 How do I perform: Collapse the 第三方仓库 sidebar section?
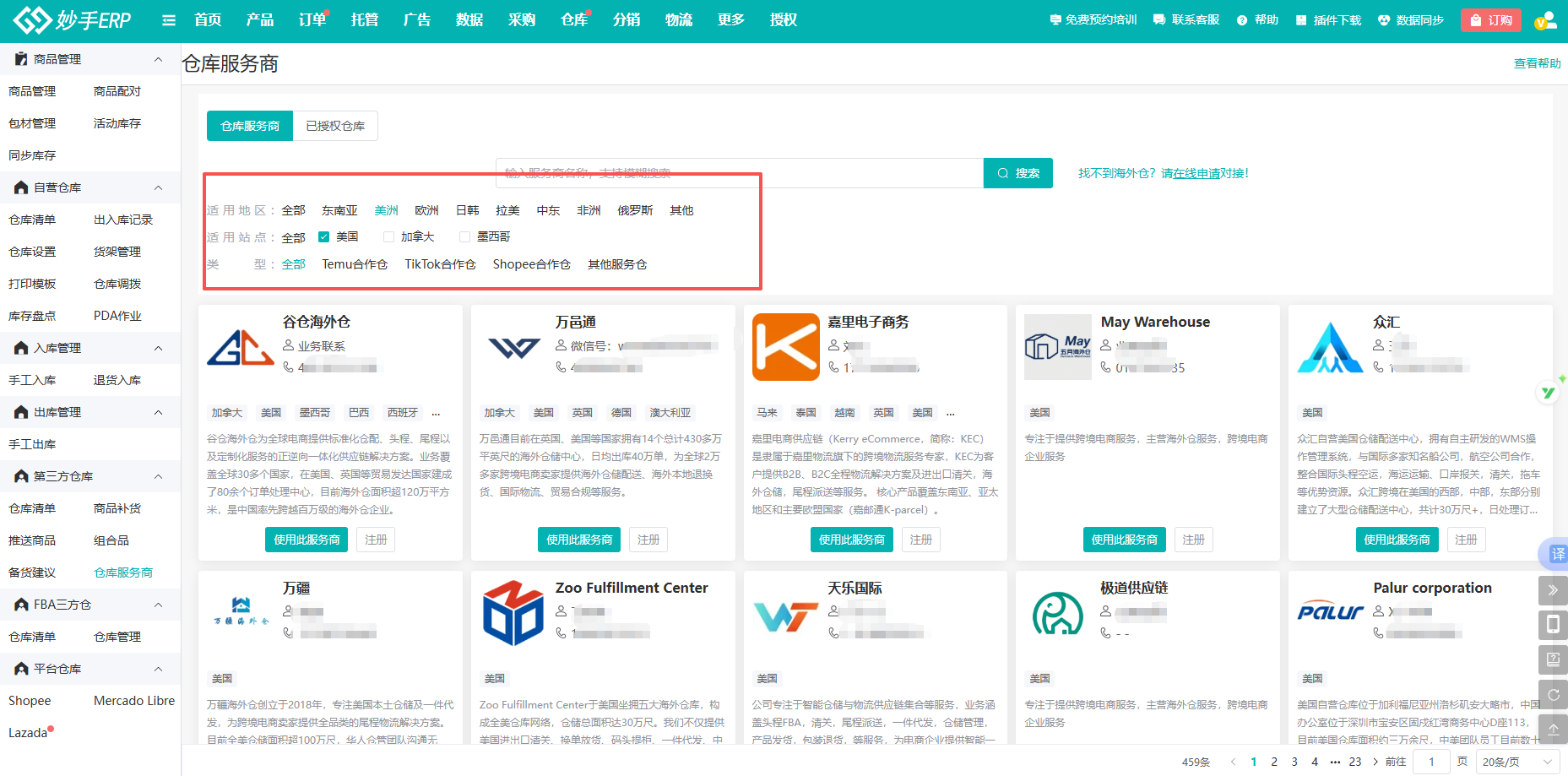tap(158, 476)
